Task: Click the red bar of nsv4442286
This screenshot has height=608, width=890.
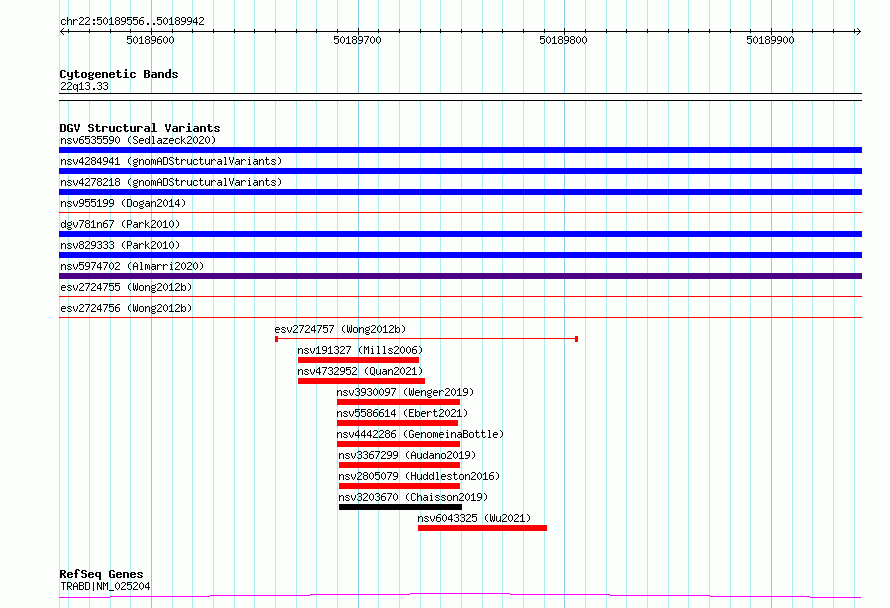Action: pyautogui.click(x=398, y=444)
